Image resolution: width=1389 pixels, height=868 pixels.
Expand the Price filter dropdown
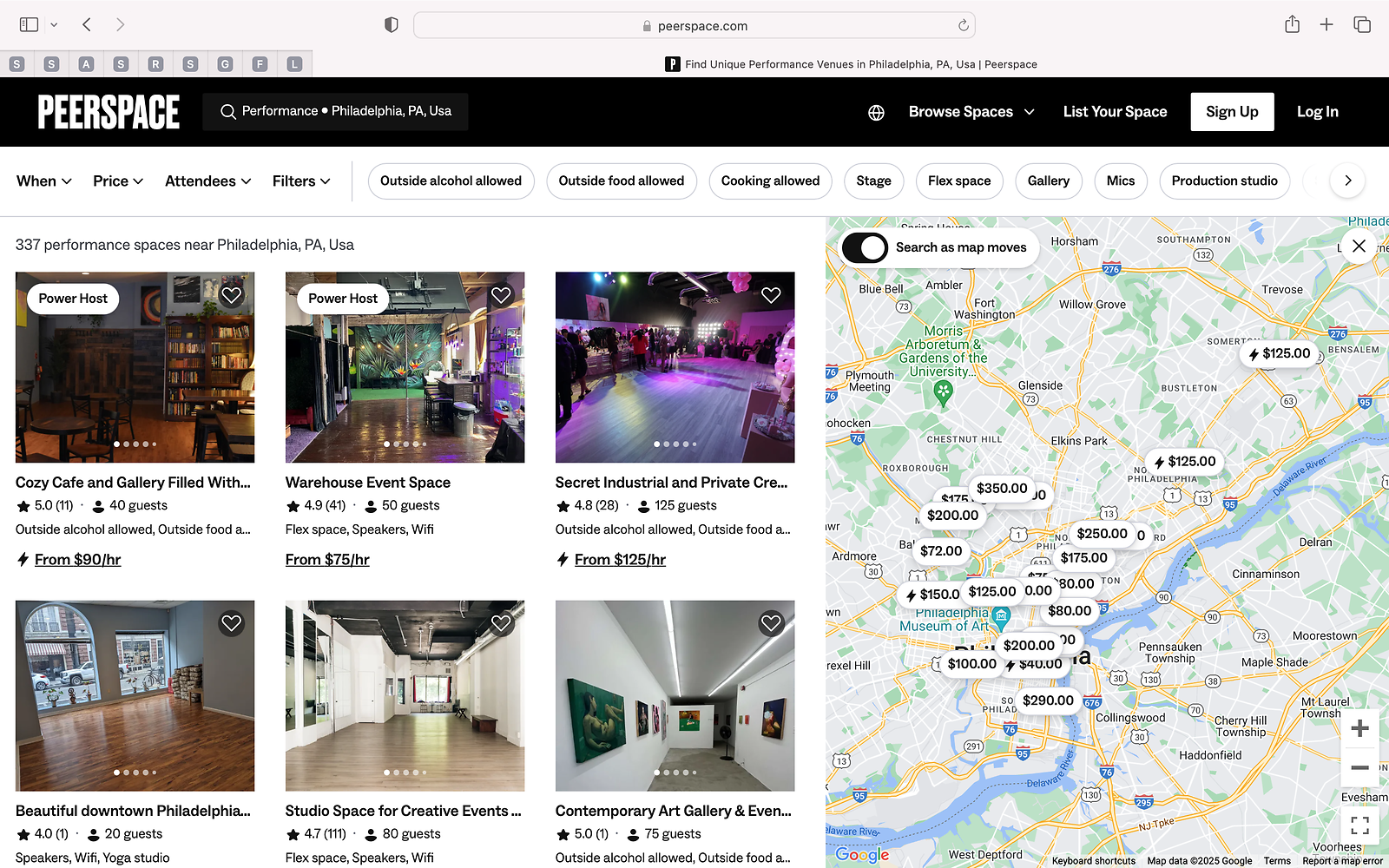118,181
